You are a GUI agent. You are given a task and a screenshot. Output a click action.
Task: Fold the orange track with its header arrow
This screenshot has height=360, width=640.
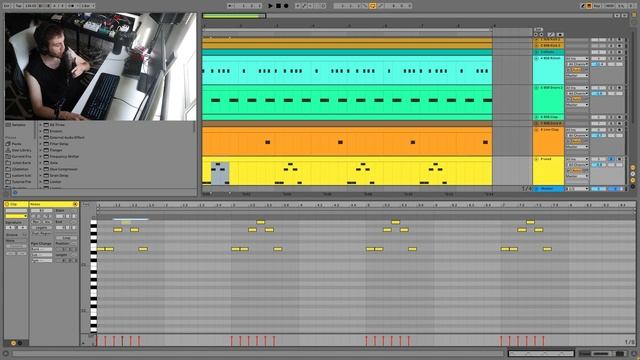click(x=536, y=130)
